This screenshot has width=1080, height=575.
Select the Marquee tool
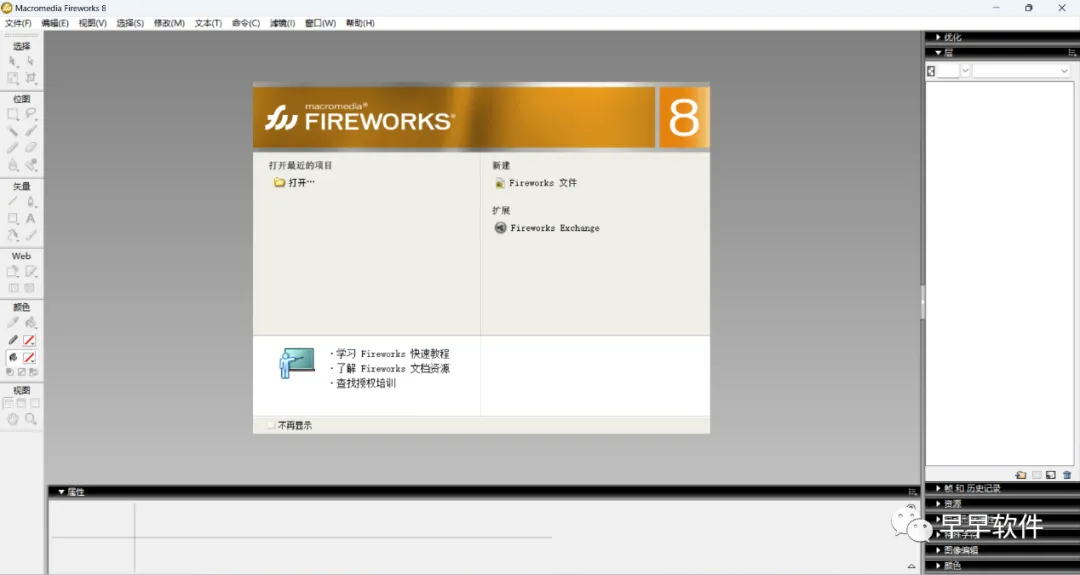(x=12, y=114)
